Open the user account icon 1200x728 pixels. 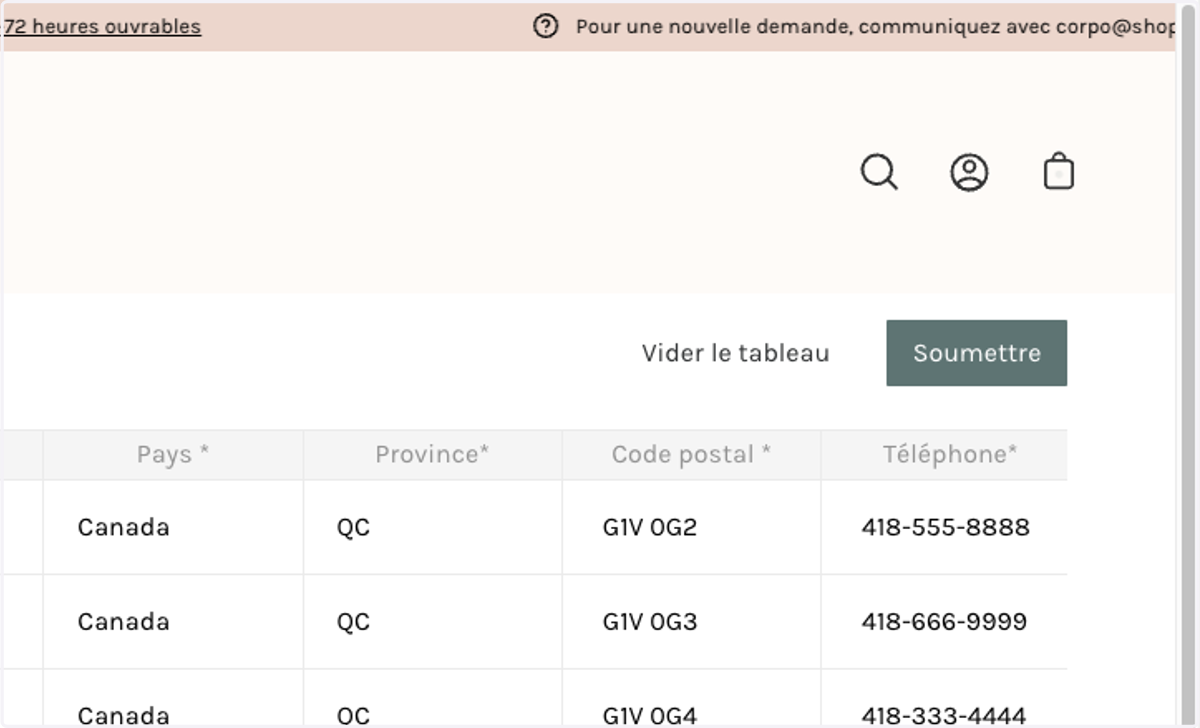969,172
